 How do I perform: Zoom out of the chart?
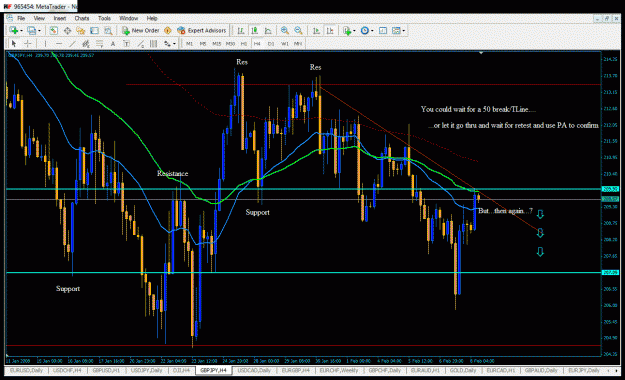click(298, 30)
